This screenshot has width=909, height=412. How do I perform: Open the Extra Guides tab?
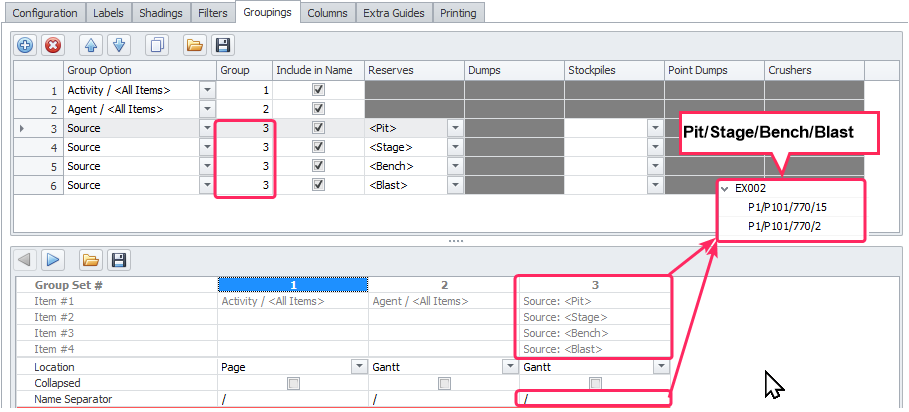pyautogui.click(x=394, y=13)
